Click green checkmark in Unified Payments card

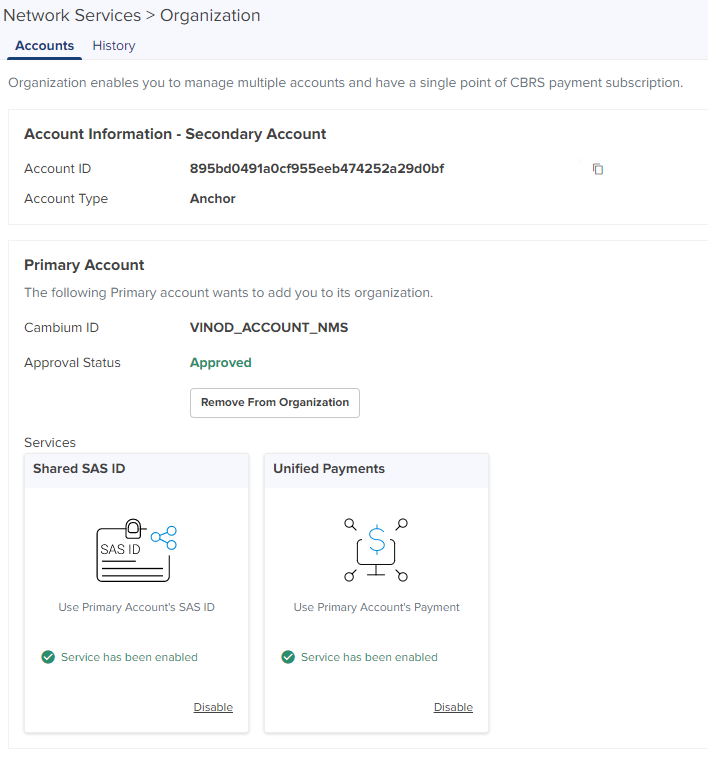pos(288,657)
